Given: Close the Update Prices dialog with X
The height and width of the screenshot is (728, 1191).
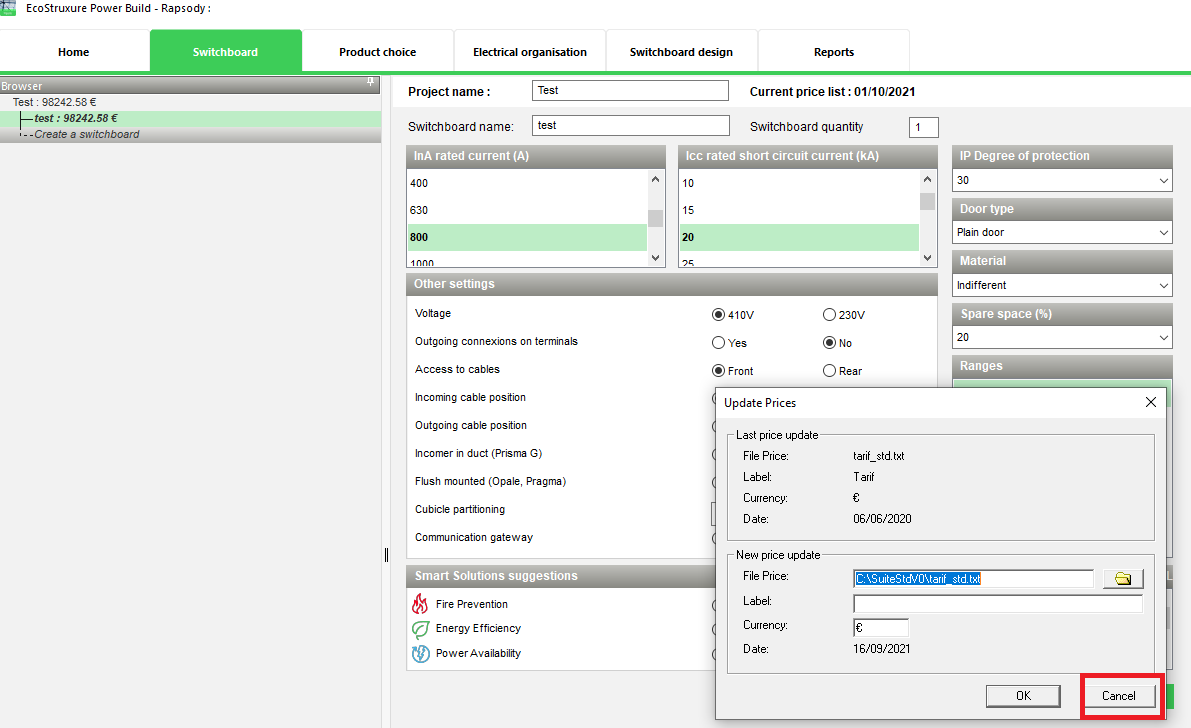Looking at the screenshot, I should (1151, 402).
